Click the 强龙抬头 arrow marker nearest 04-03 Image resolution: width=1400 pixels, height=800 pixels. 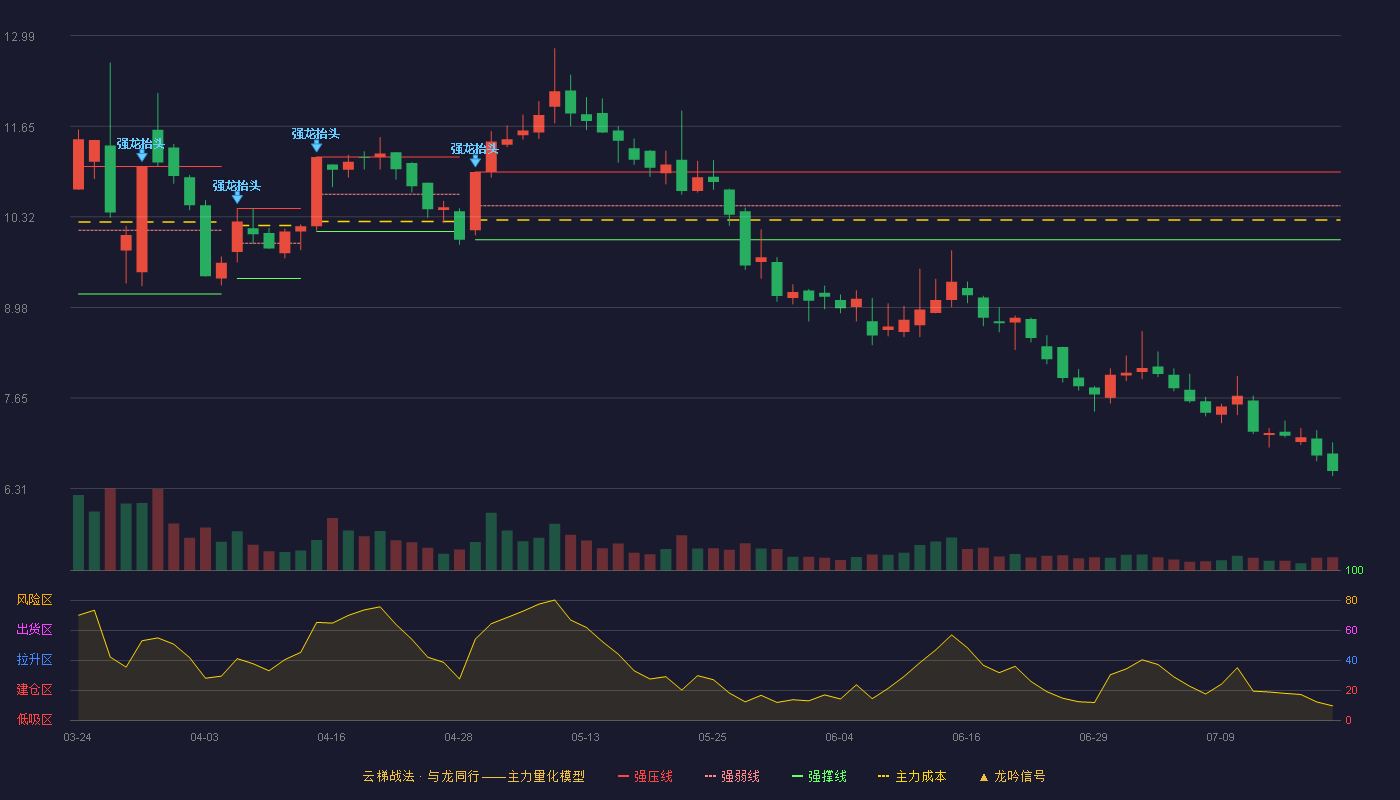(237, 198)
